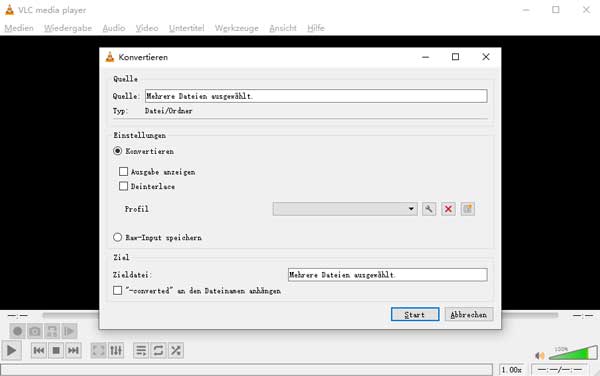Click VLC cone icon in main title bar
Screen dimensions: 600x376
pos(10,10)
